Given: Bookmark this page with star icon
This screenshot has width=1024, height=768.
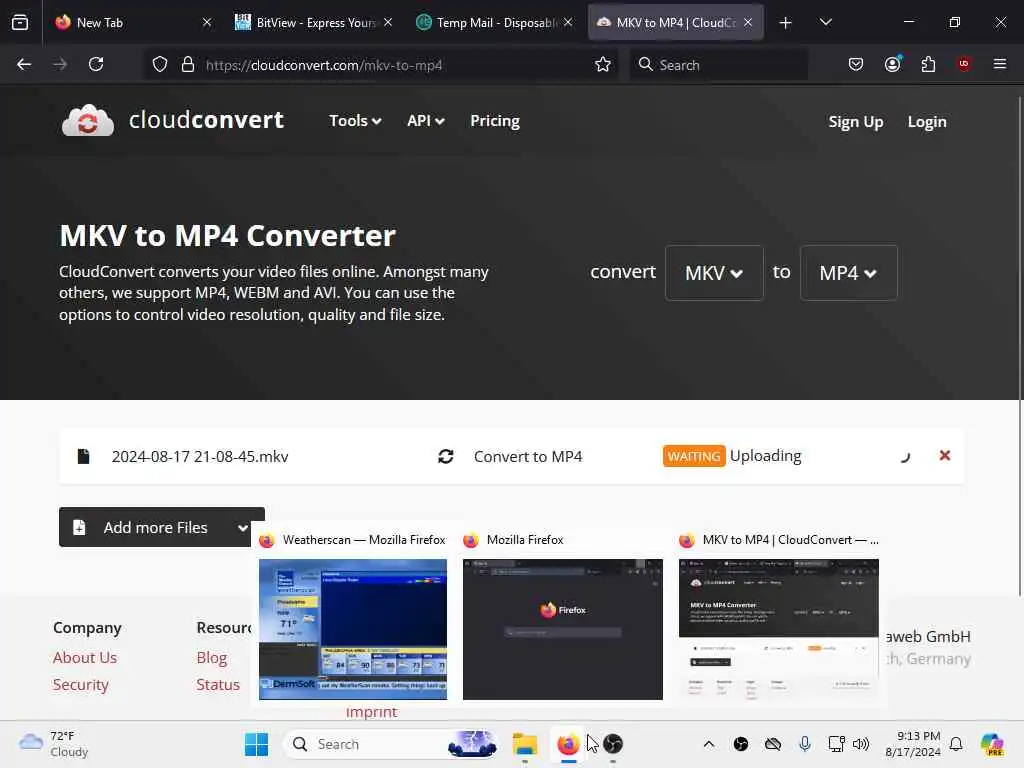Looking at the screenshot, I should pos(603,64).
